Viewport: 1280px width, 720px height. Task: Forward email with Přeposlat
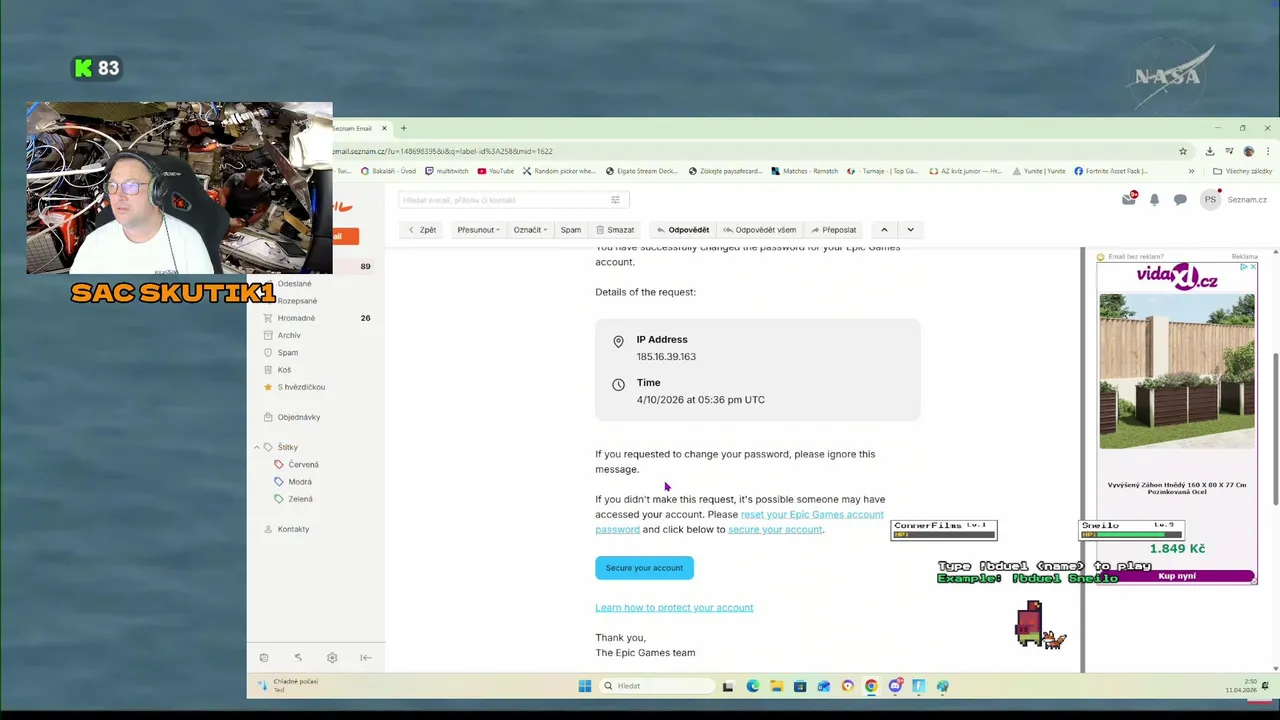834,230
